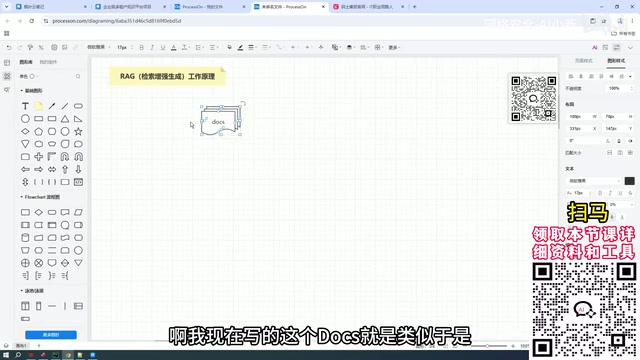The width and height of the screenshot is (640, 360).
Task: Select the cross plus shape
Action: coord(38,157)
